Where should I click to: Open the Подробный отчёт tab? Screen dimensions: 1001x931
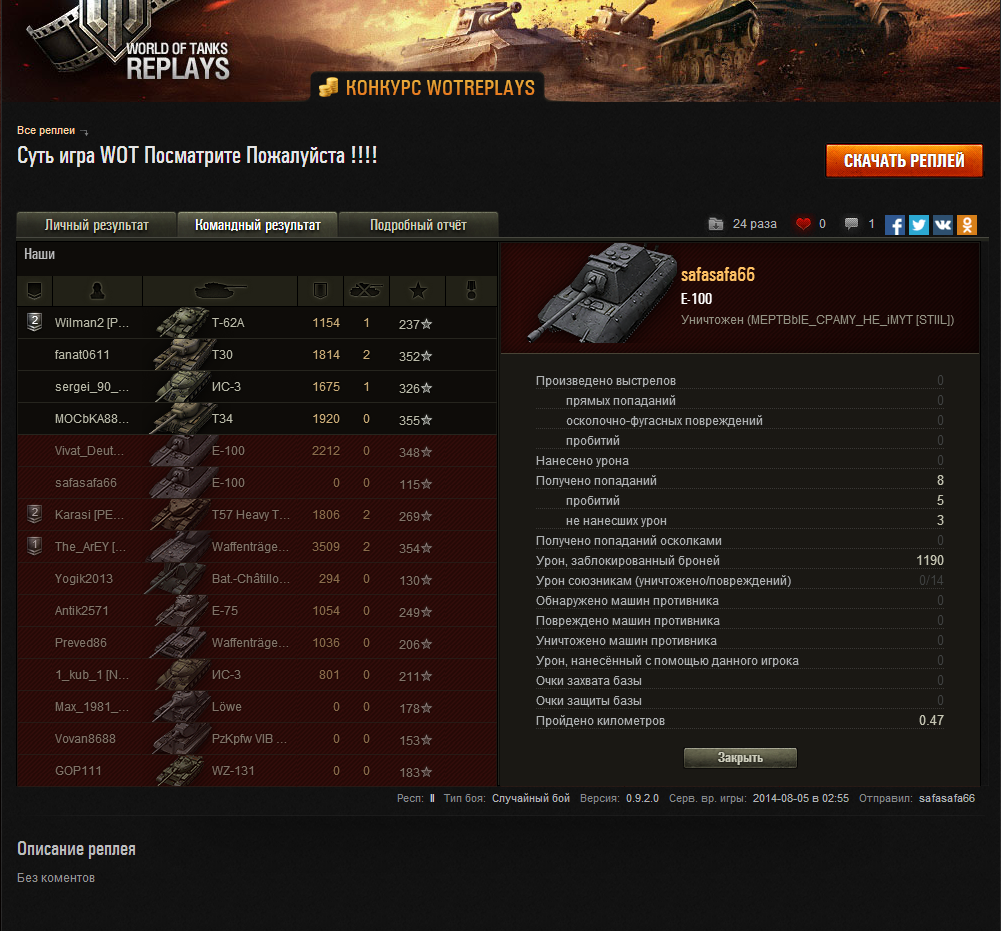point(418,225)
